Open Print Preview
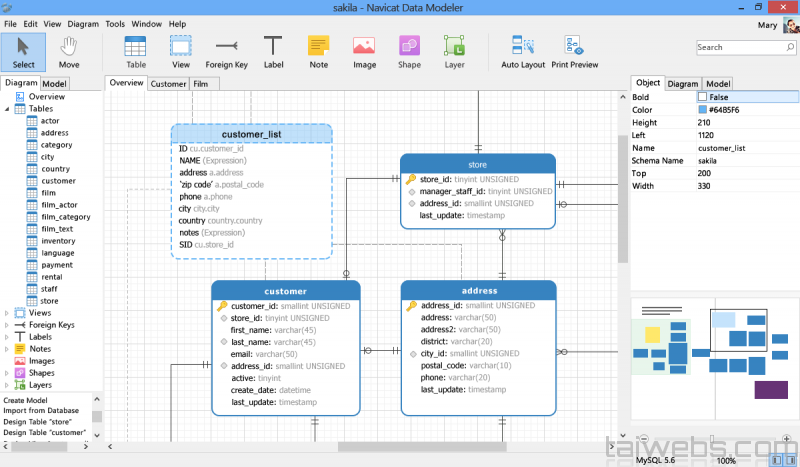The height and width of the screenshot is (467, 800). (x=574, y=51)
